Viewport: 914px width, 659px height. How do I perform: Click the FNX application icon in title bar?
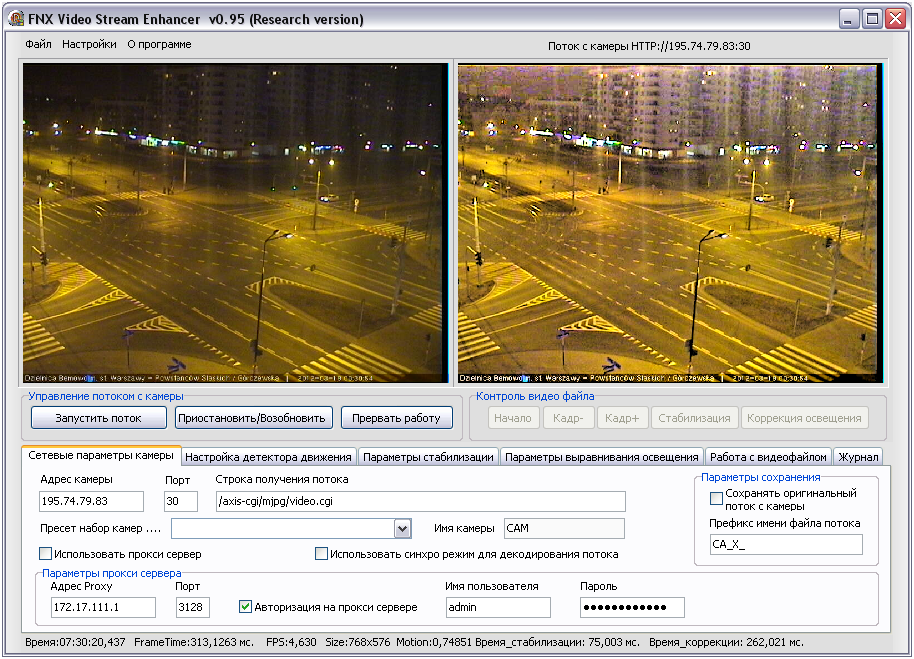(x=16, y=19)
